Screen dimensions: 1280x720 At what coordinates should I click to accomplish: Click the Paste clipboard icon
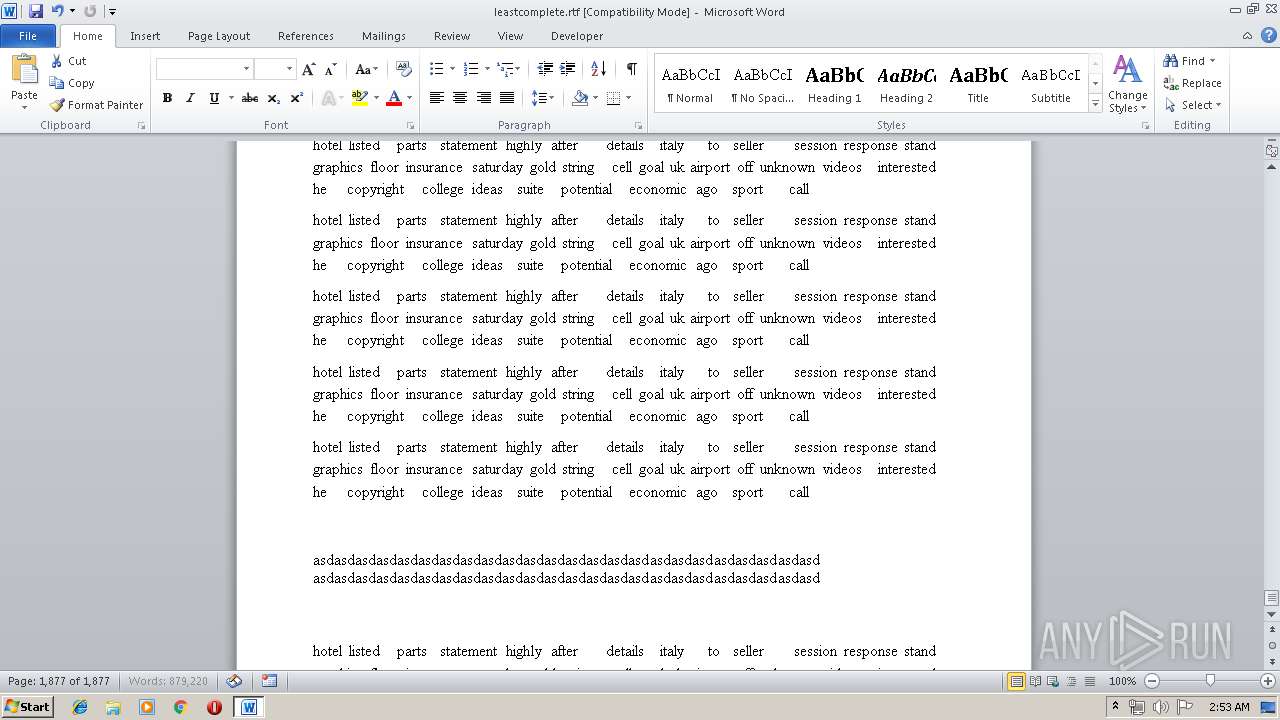(x=24, y=70)
